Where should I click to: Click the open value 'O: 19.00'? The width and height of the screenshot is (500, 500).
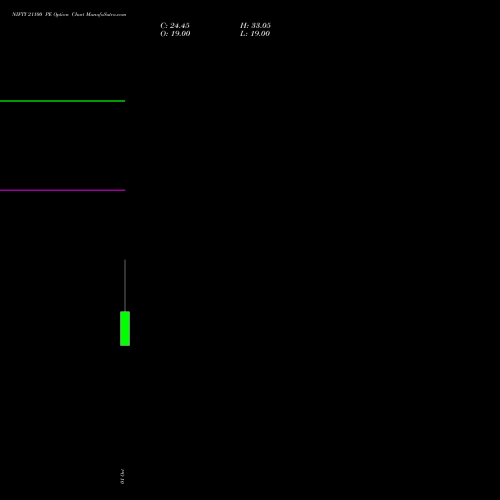(x=175, y=34)
